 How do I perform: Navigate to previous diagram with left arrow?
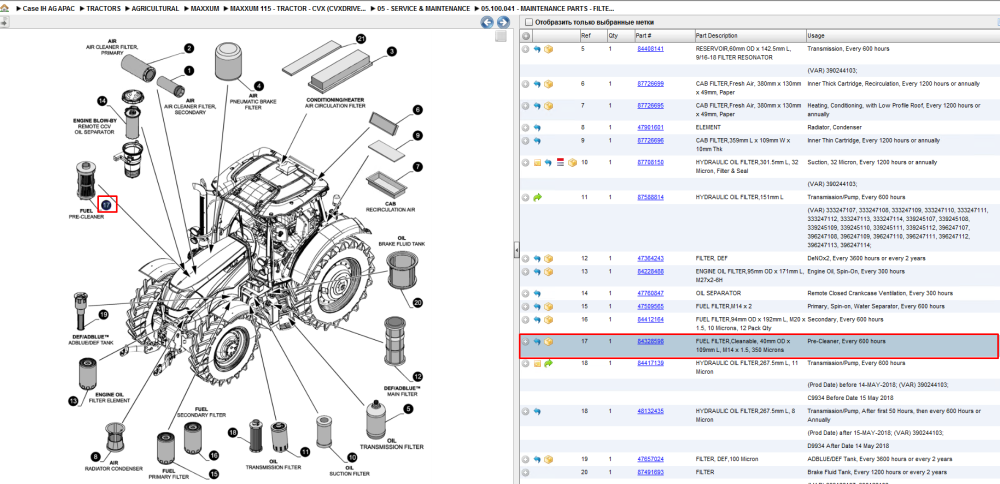(487, 22)
